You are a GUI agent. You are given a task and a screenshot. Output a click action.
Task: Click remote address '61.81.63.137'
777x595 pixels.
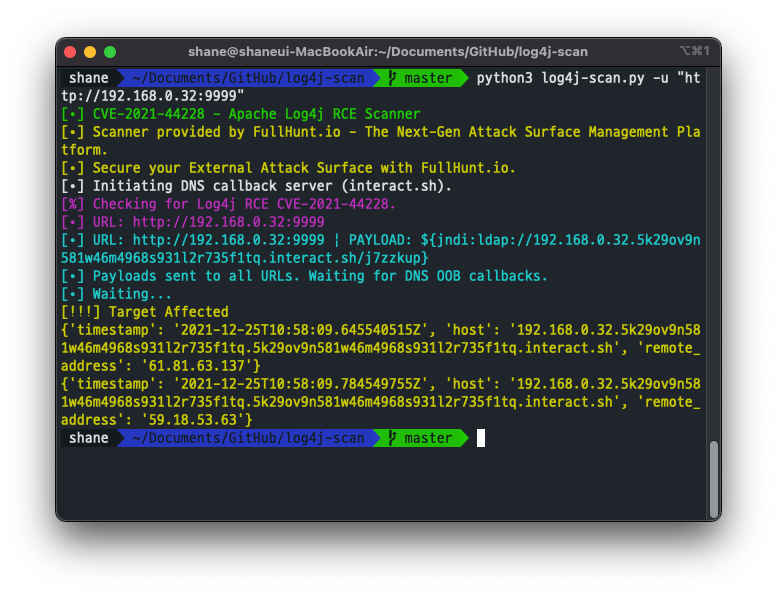[197, 366]
